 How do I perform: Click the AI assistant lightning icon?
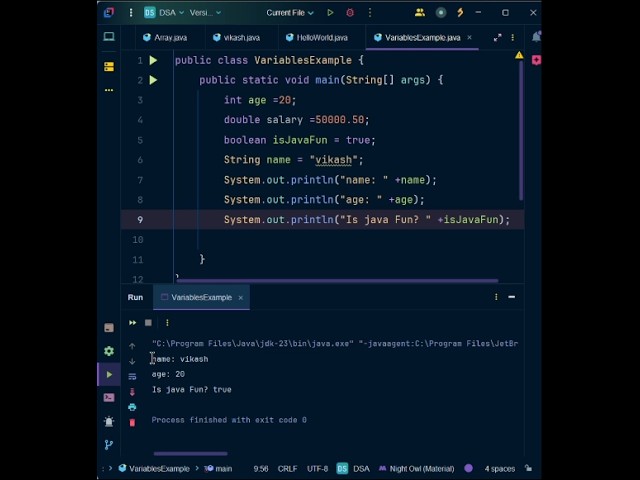click(x=460, y=13)
